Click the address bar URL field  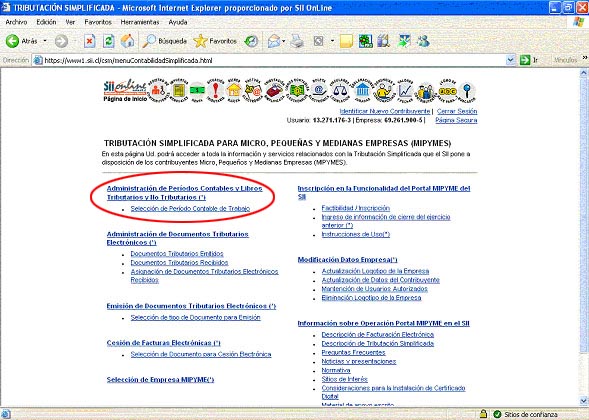click(270, 60)
